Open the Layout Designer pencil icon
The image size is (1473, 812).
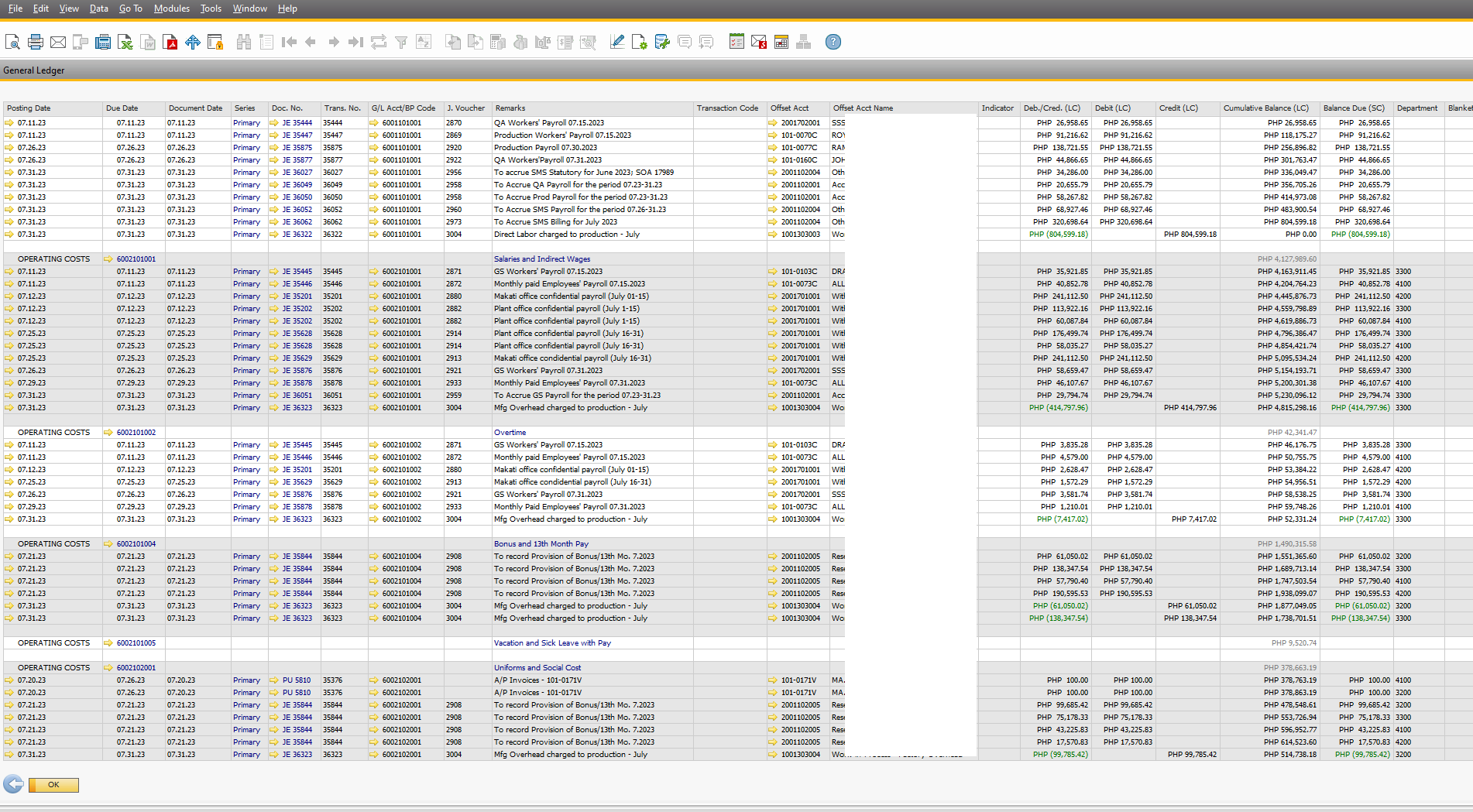(617, 42)
